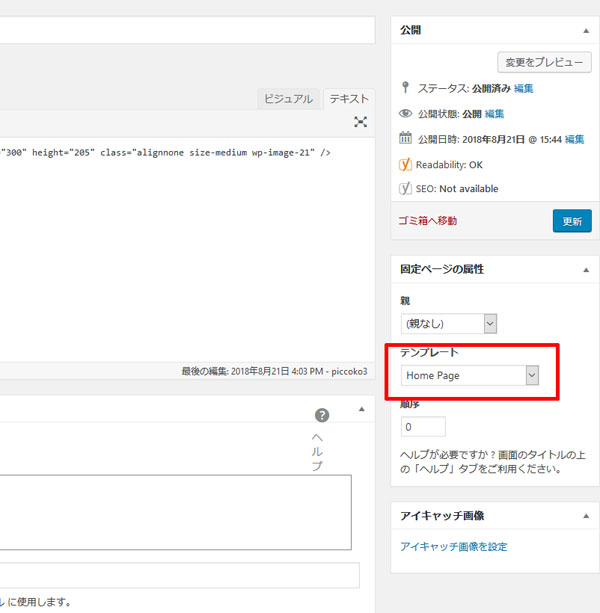Click inside the HTML text editor area
The height and width of the screenshot is (613, 600).
pos(187,250)
